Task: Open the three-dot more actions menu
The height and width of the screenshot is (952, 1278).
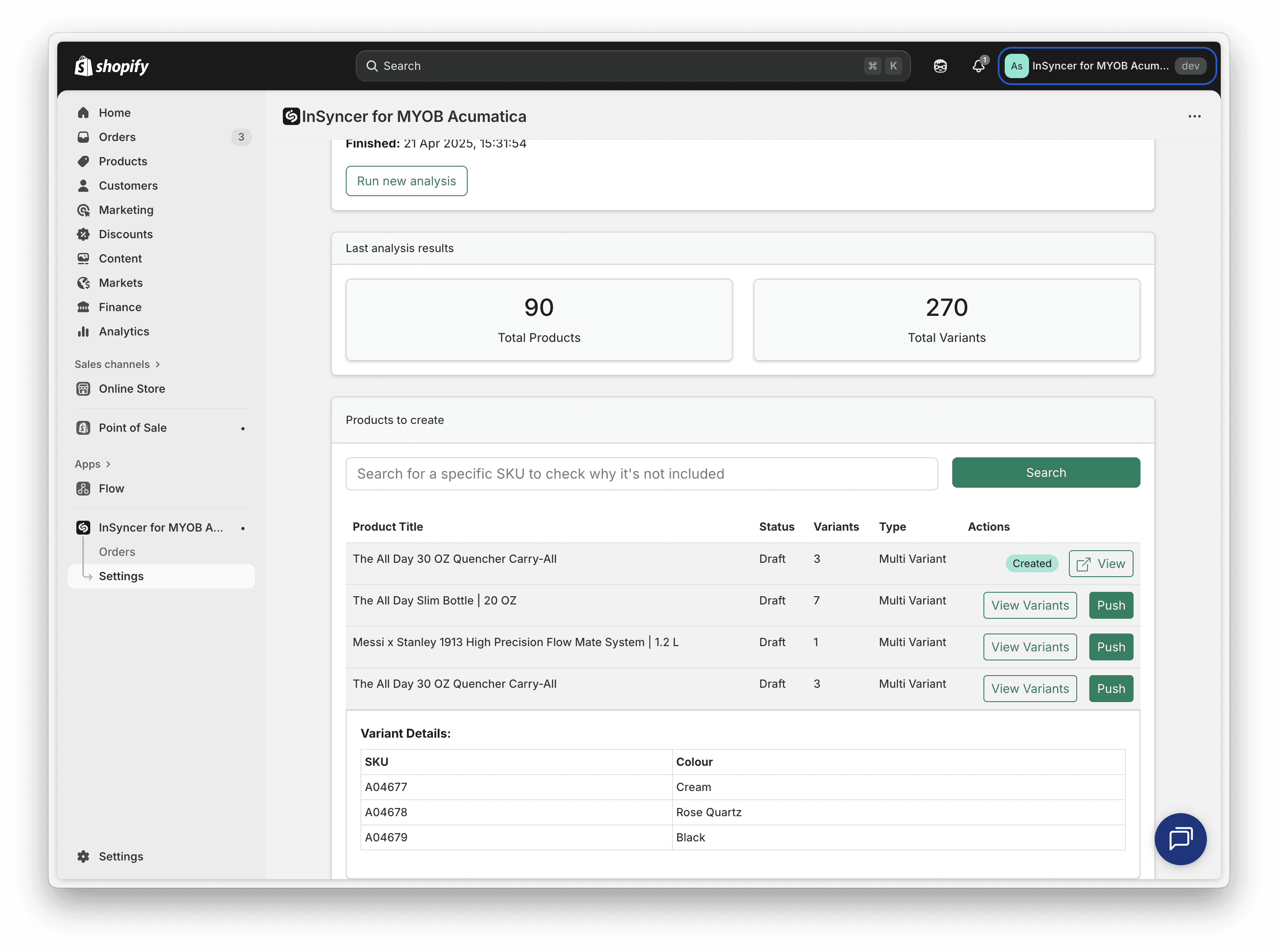Action: [x=1194, y=116]
